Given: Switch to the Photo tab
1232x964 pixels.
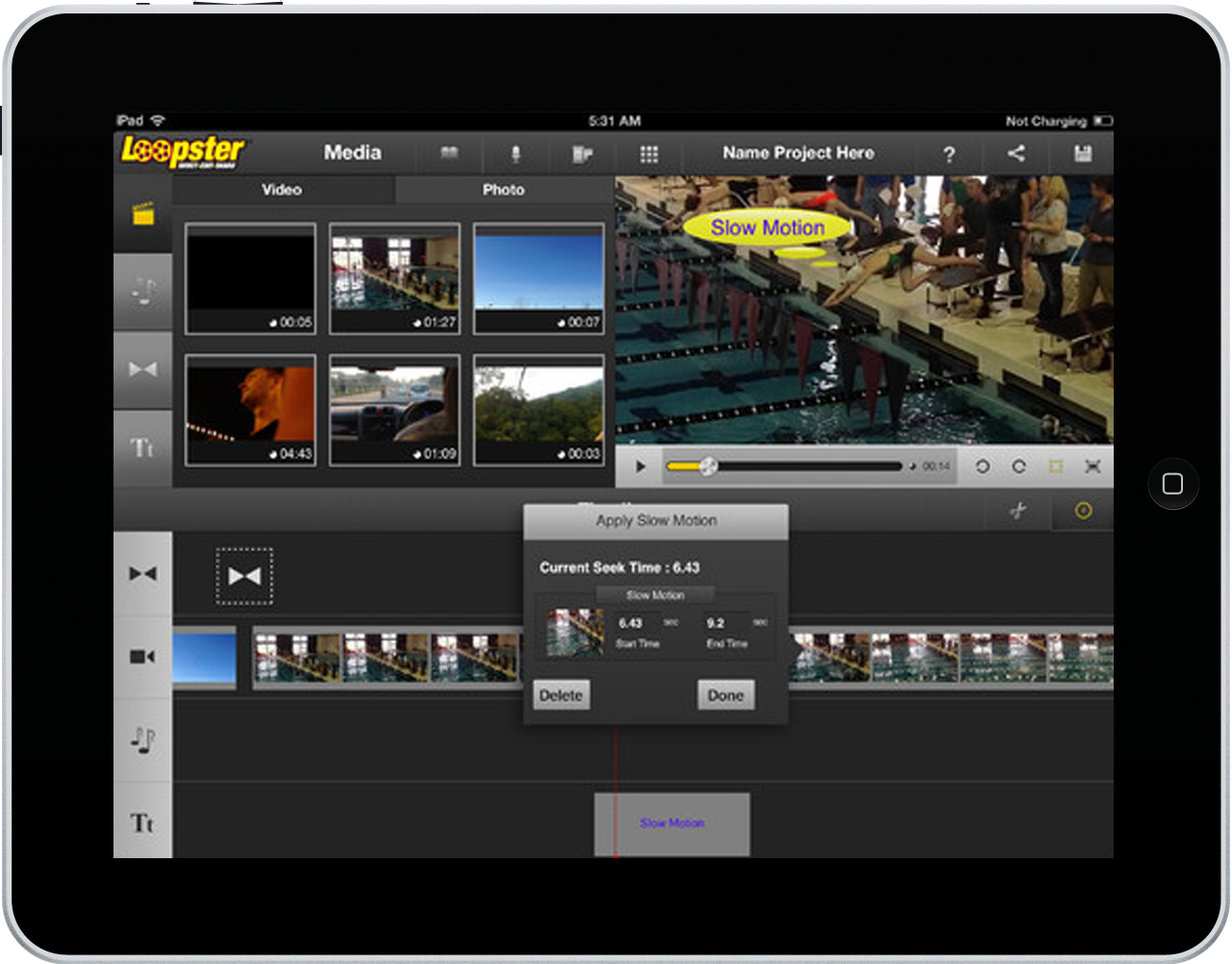Looking at the screenshot, I should tap(504, 190).
